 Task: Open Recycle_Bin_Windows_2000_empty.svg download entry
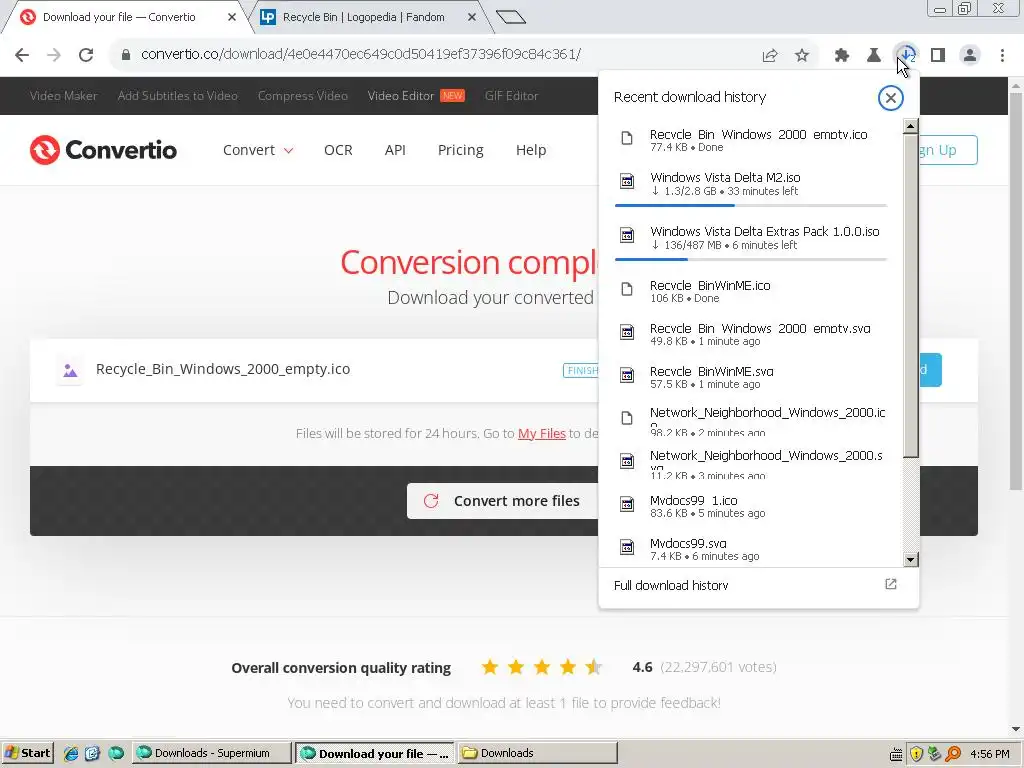tap(751, 334)
